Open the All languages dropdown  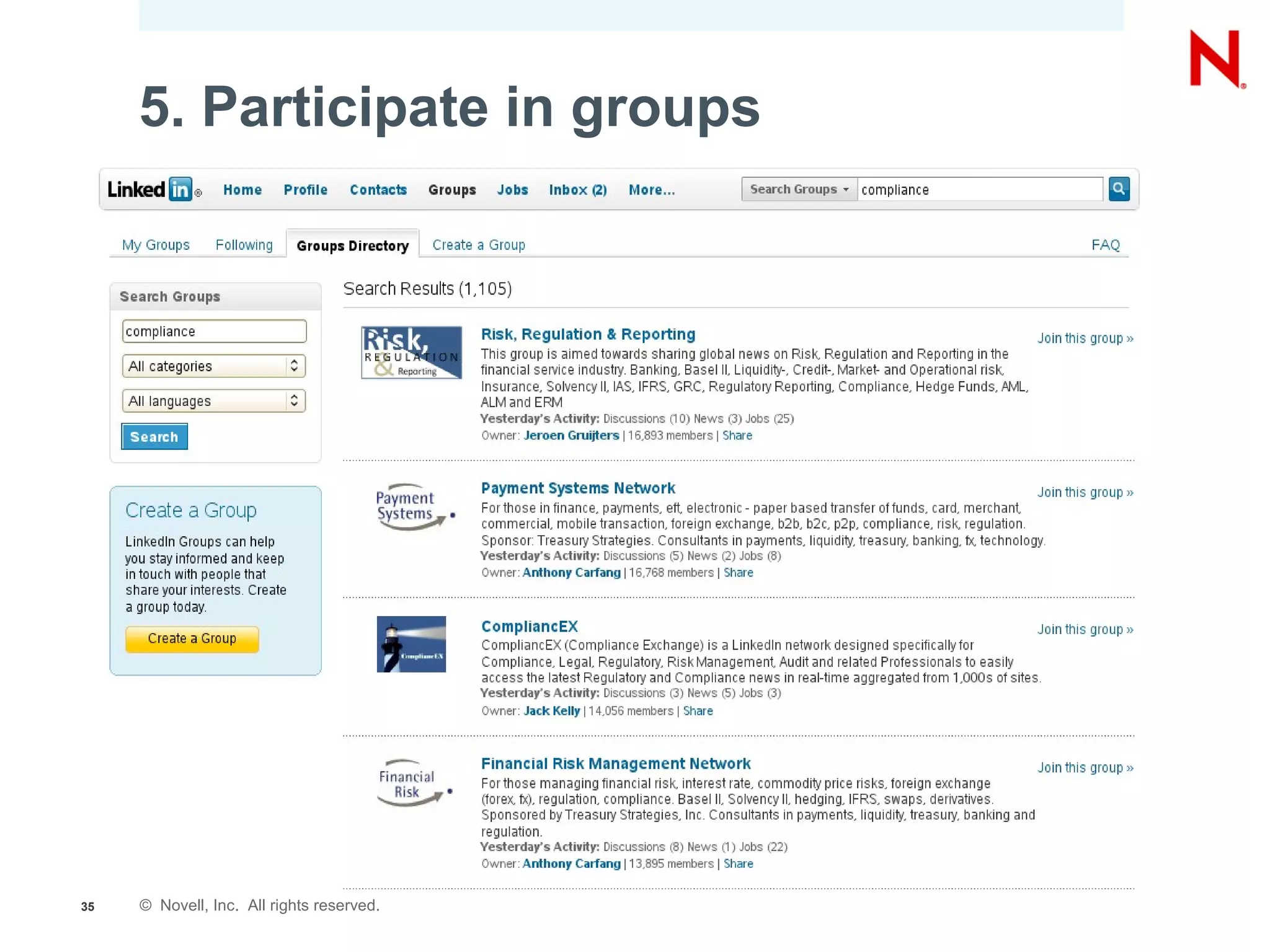tap(214, 401)
